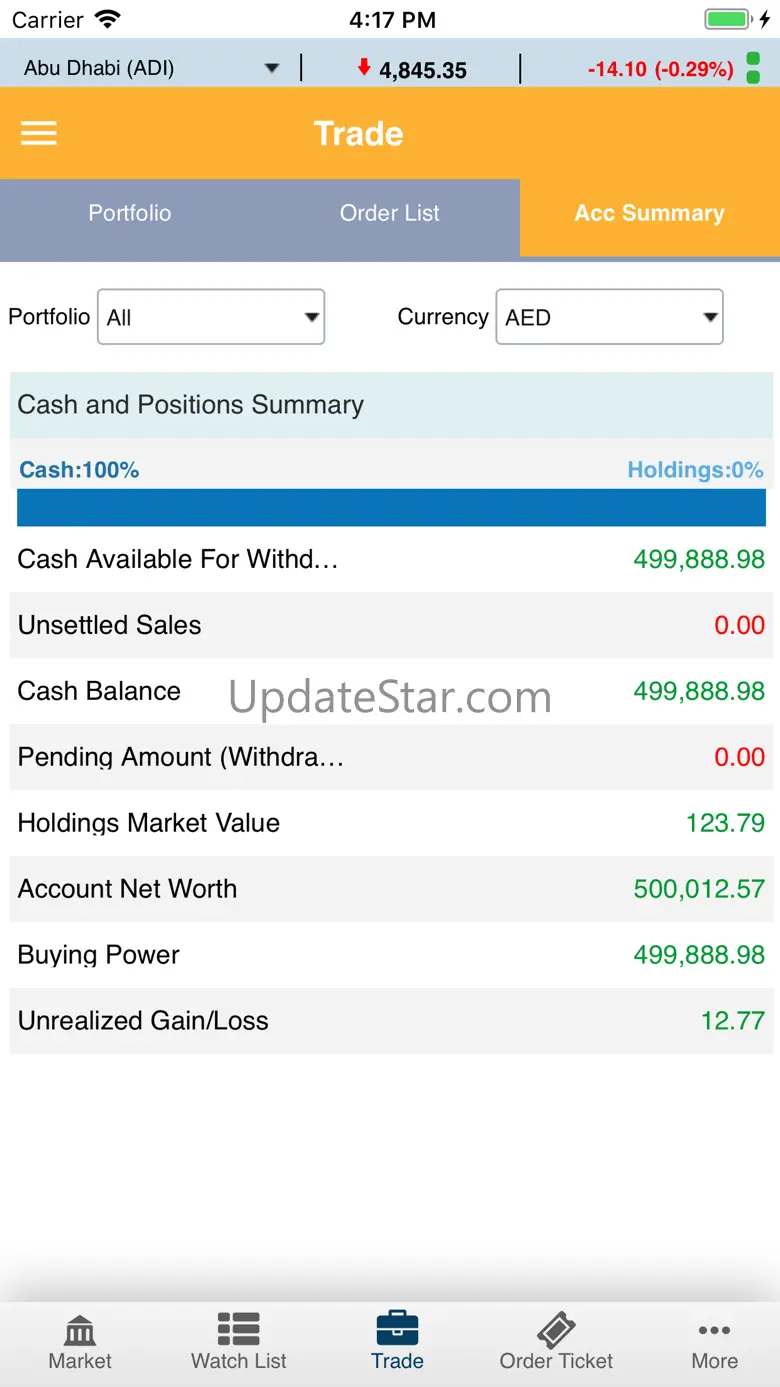Image resolution: width=780 pixels, height=1387 pixels.
Task: Tap the Holdings Market Value amount 123.79
Action: (x=725, y=823)
